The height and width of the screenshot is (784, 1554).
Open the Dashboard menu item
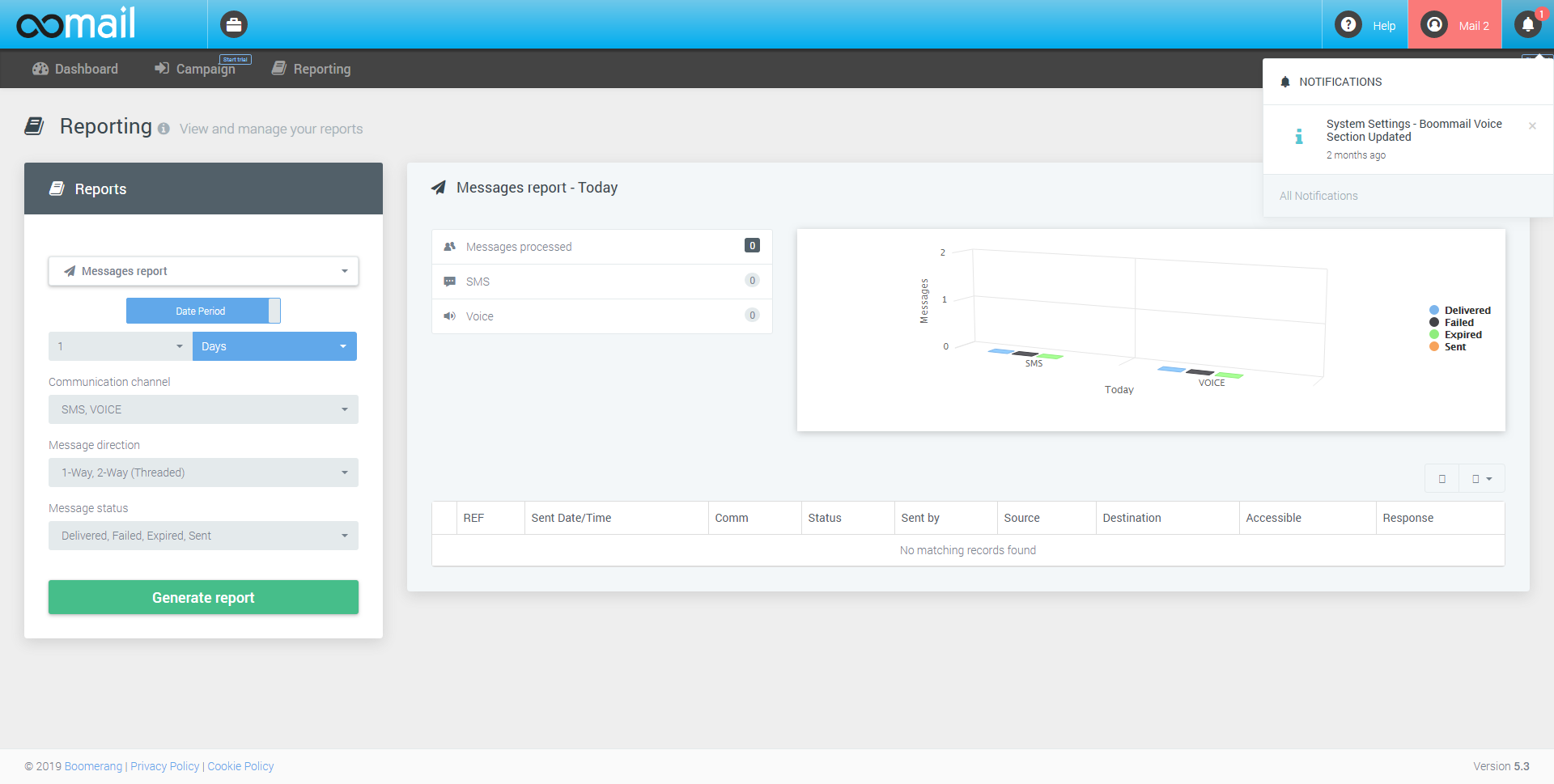click(x=75, y=69)
